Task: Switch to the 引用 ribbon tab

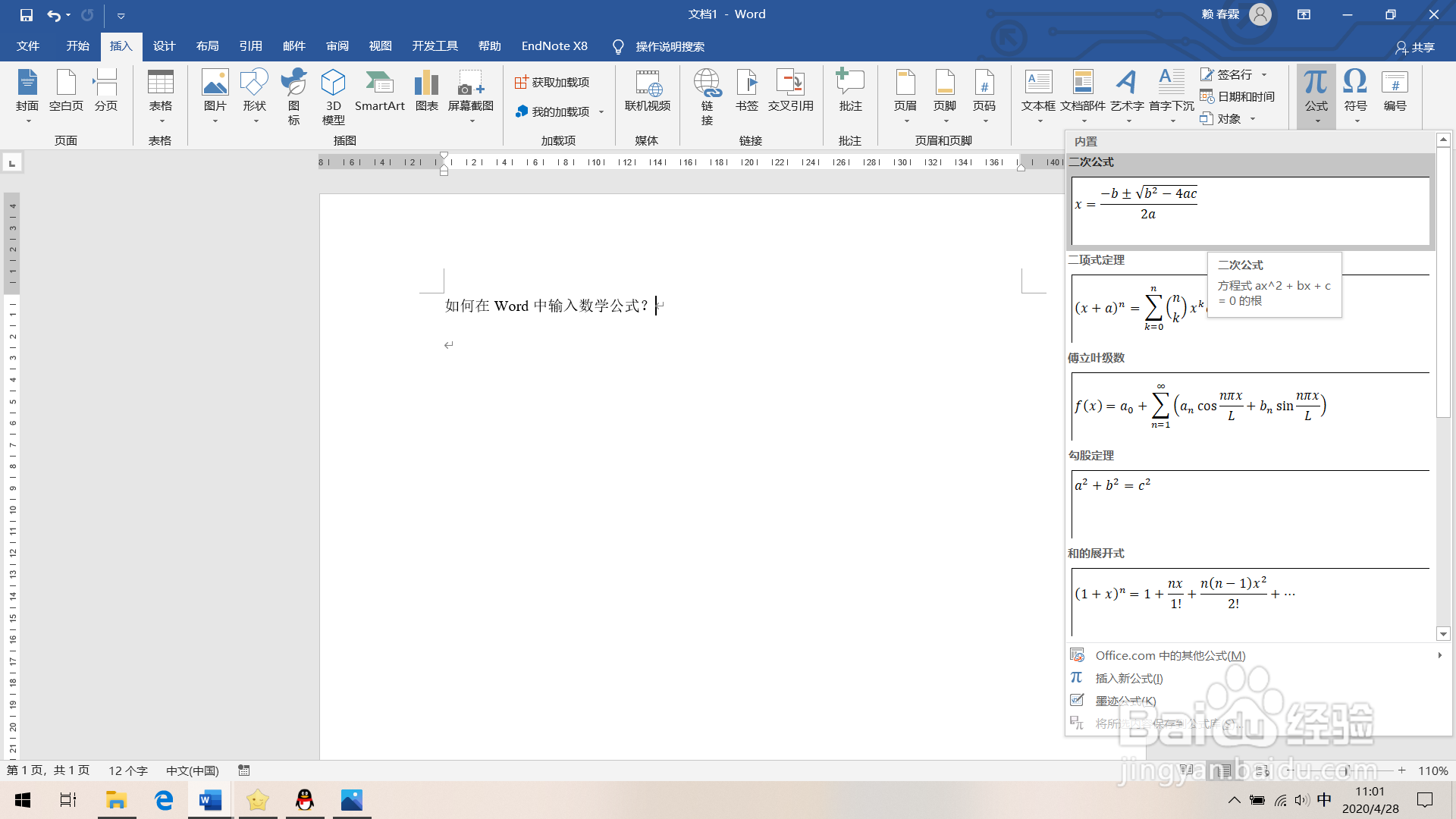Action: [250, 46]
